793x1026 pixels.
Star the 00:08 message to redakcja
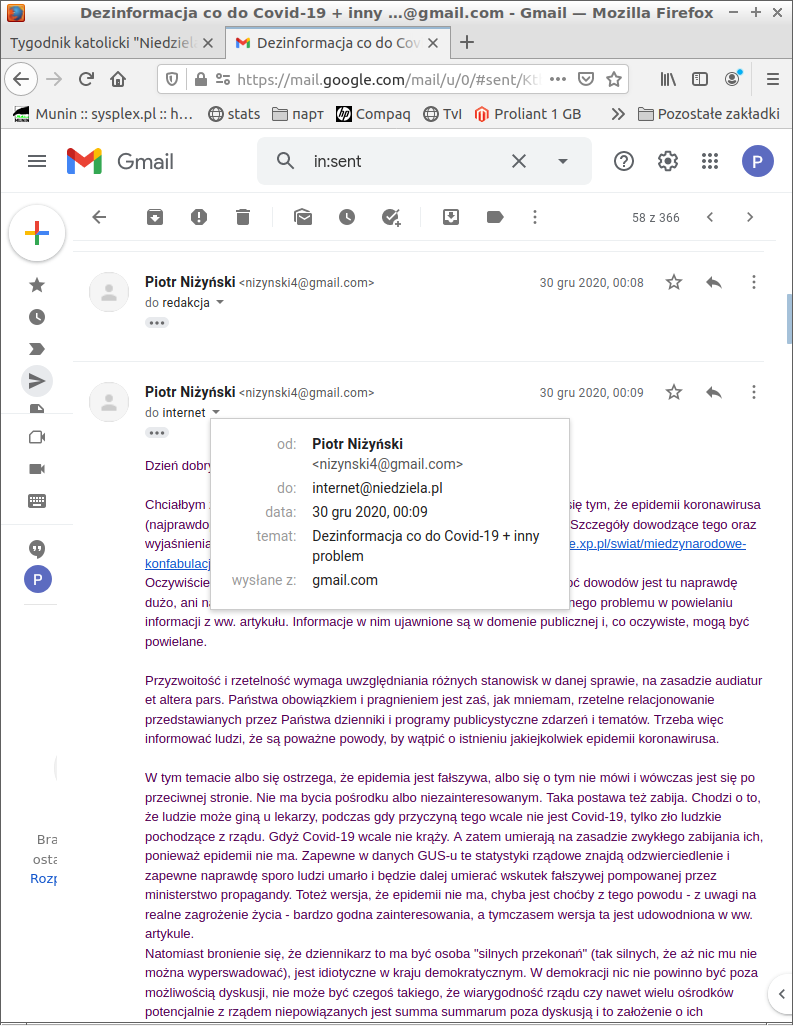click(x=674, y=283)
